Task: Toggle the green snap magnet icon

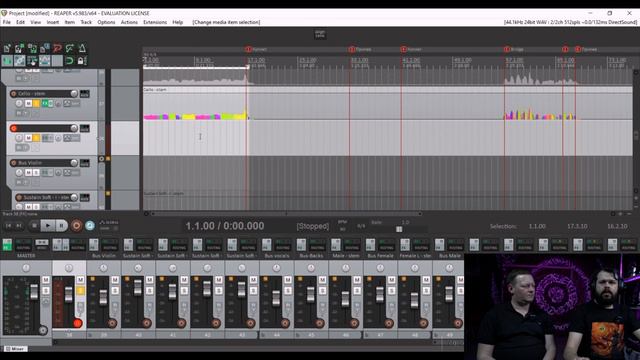Action: point(70,61)
